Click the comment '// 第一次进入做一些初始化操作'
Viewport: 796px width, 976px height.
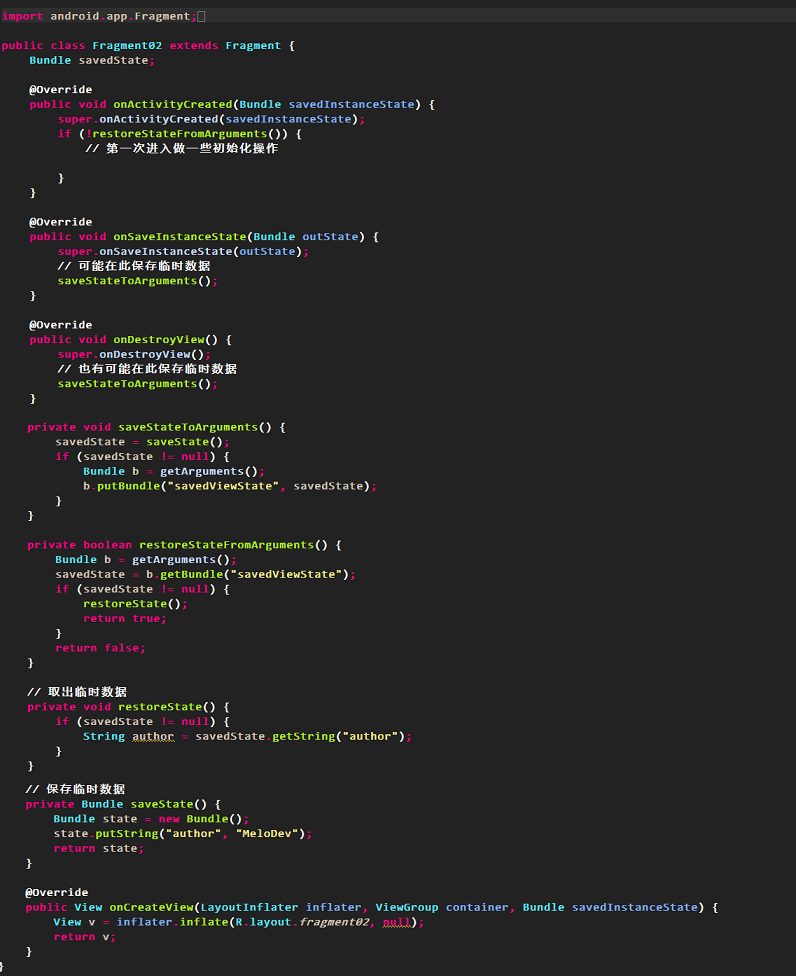coord(182,149)
